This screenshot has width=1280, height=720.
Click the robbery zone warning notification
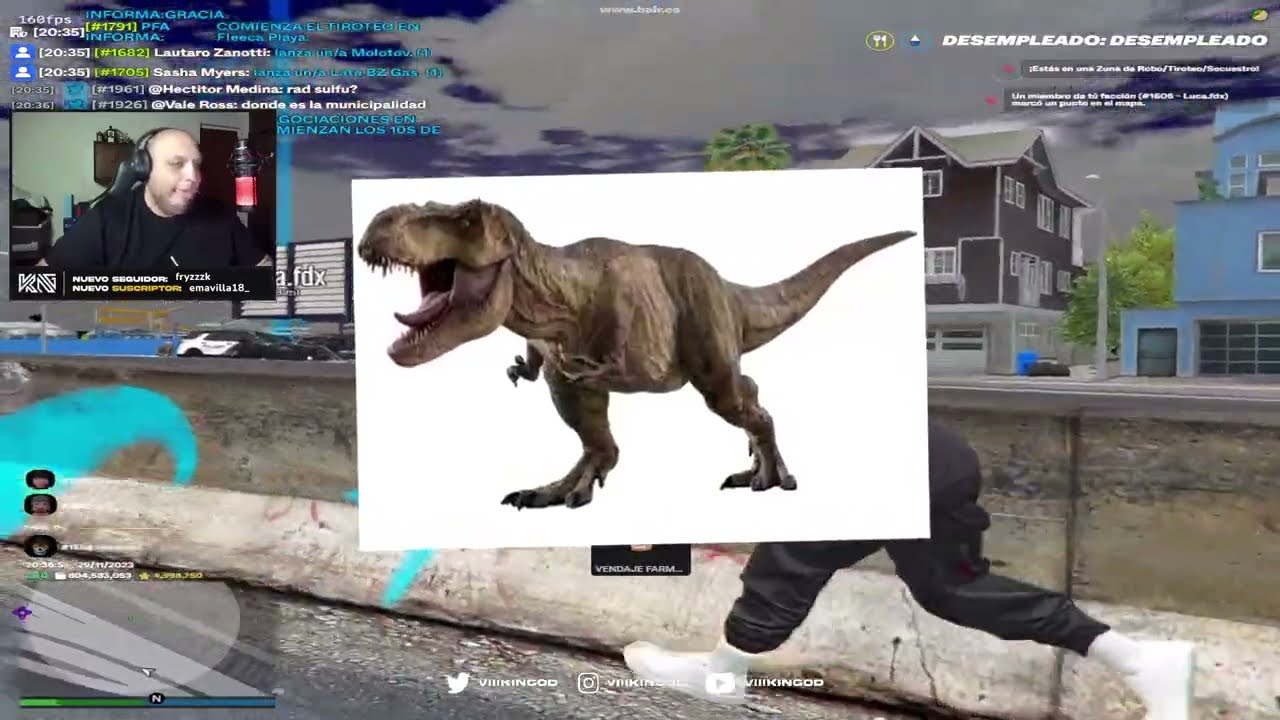tap(1143, 68)
